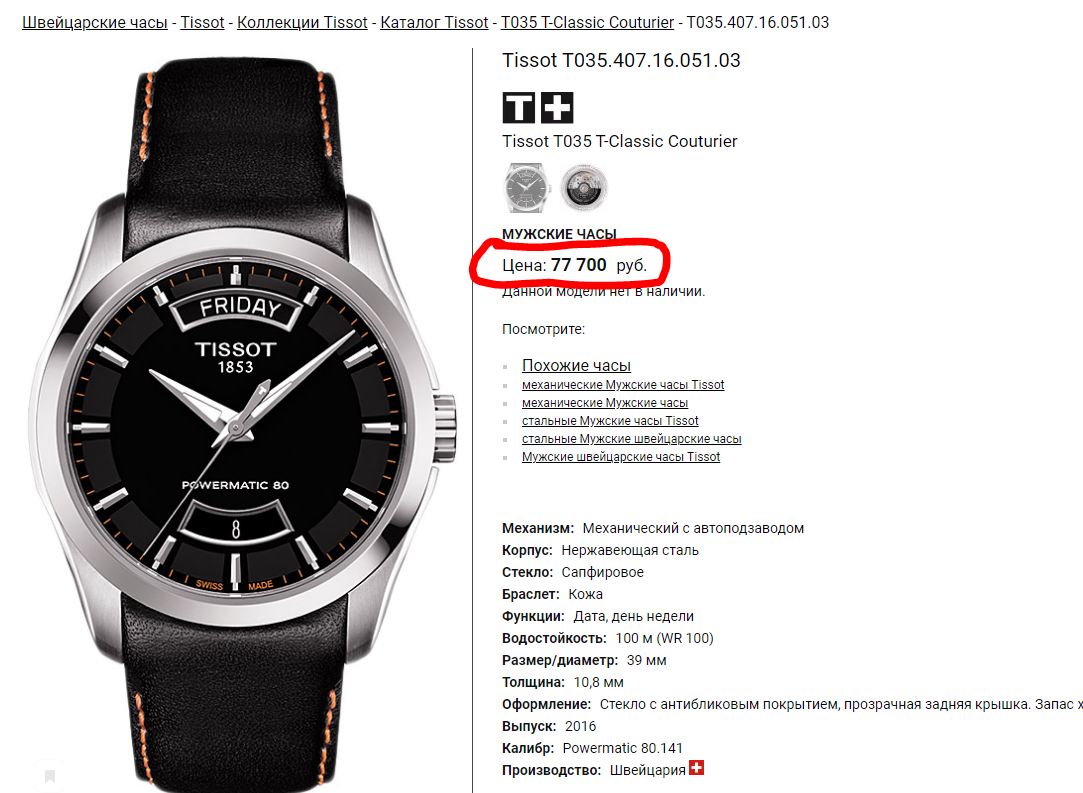Go to the Tissot breadcrumb link

(202, 23)
